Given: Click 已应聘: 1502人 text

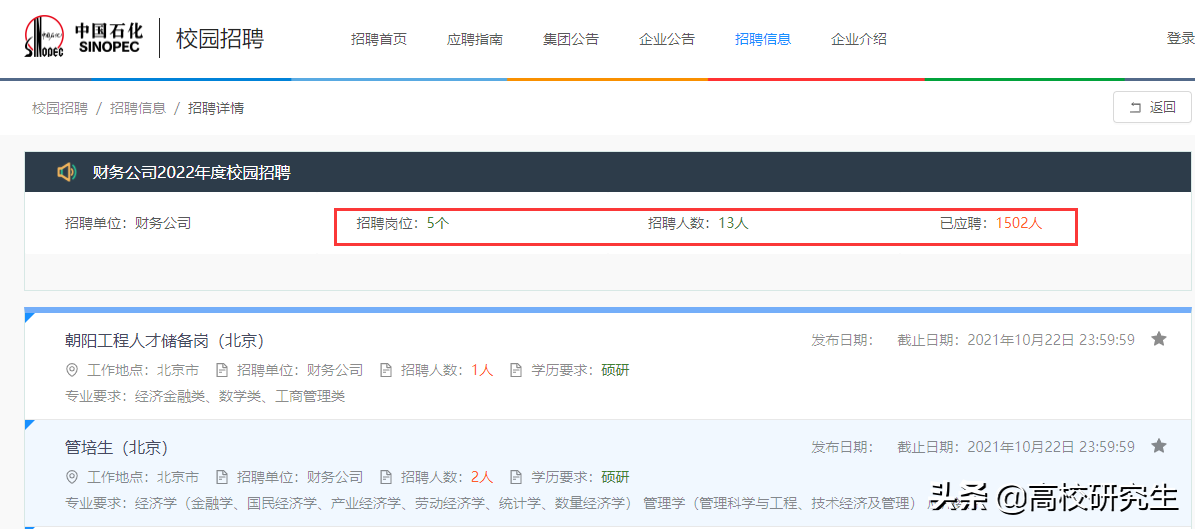Looking at the screenshot, I should (991, 223).
